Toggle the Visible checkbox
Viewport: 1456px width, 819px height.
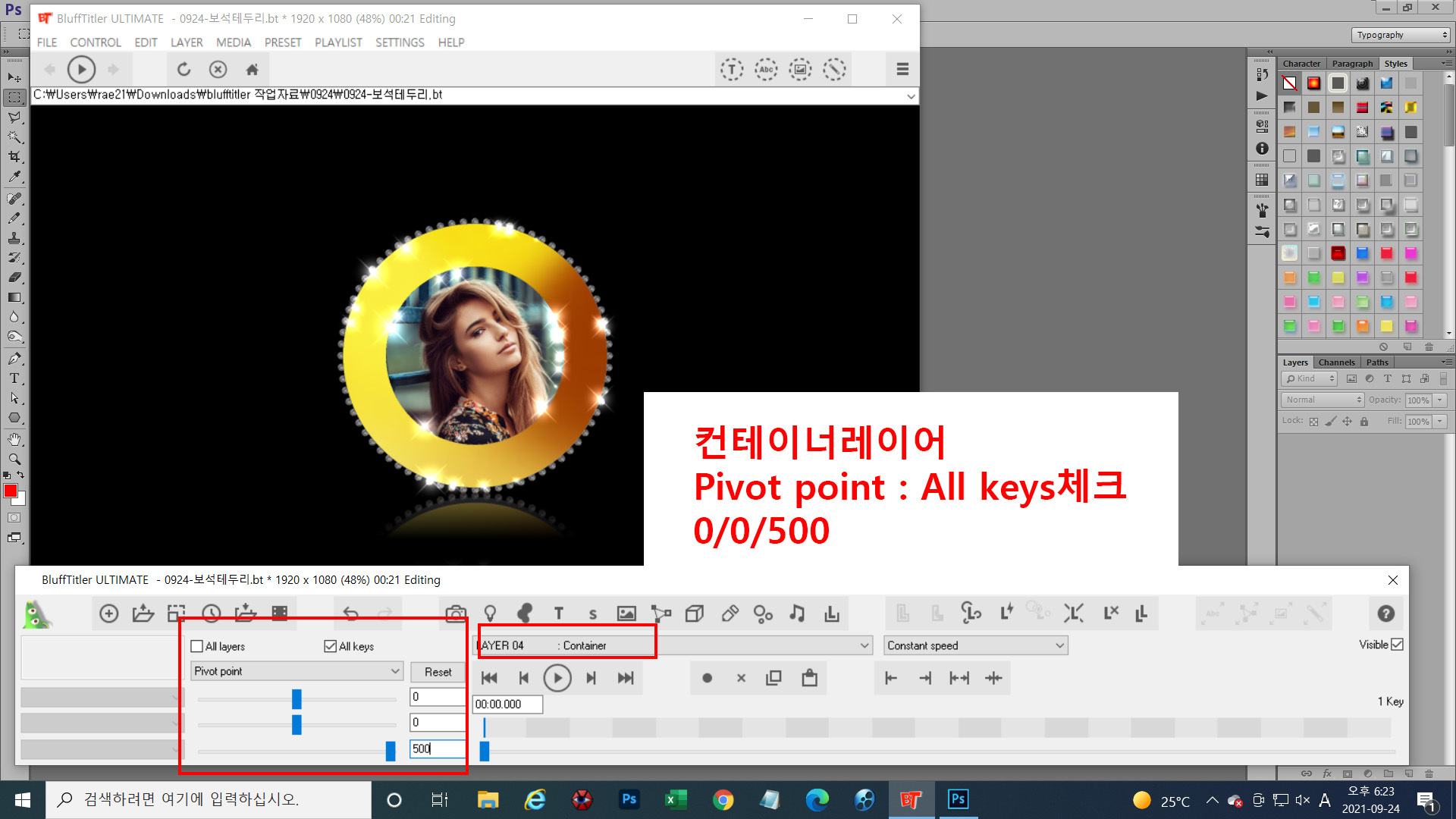click(1398, 645)
